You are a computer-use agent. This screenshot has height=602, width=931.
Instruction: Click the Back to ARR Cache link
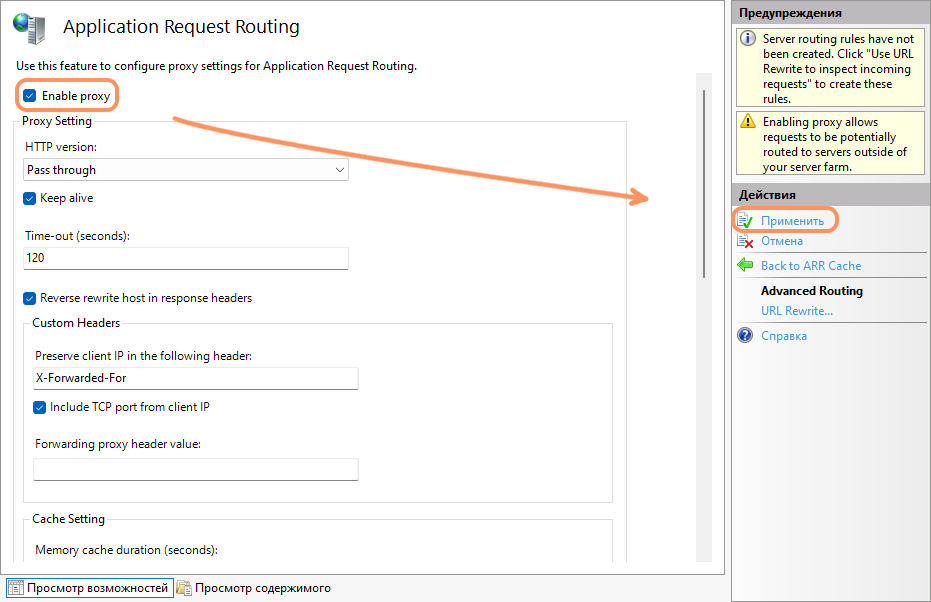tap(810, 265)
